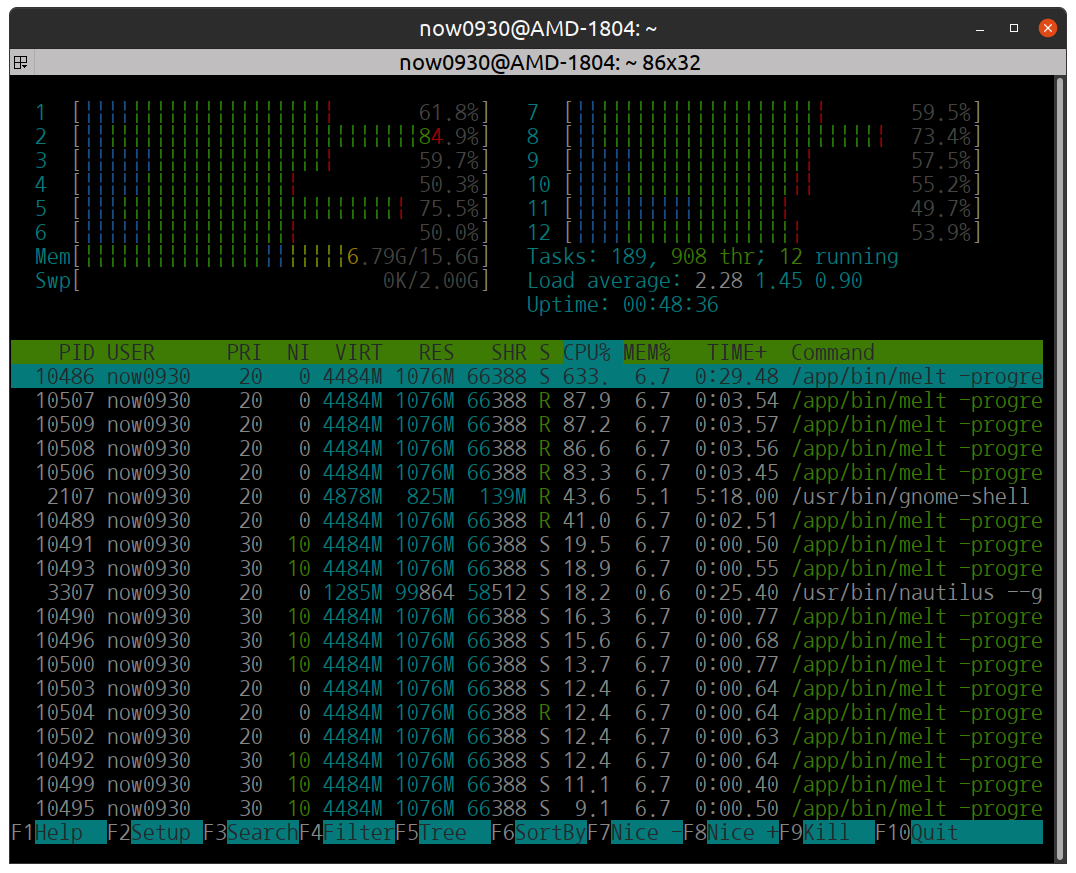1076x873 pixels.
Task: Click the terminal grouping icon in the title strip
Action: coord(19,63)
